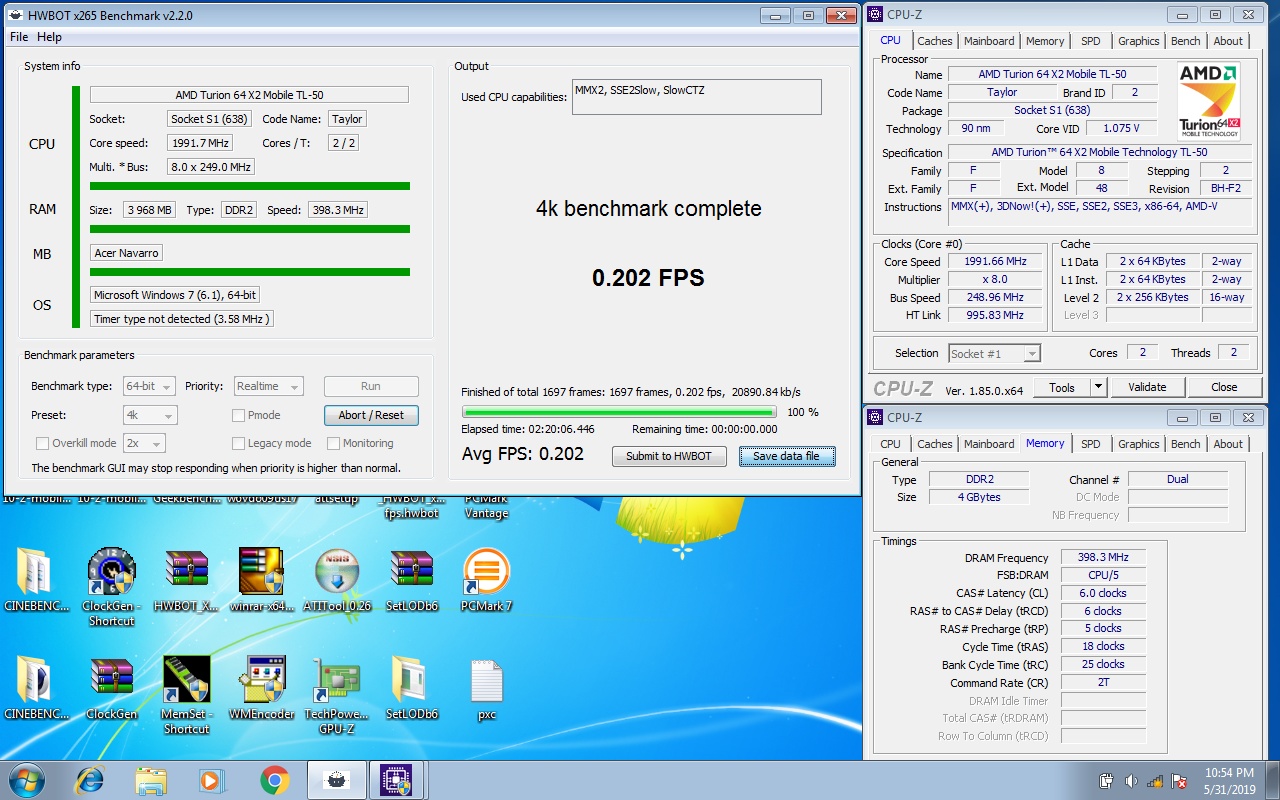Screen dimensions: 1280x800
Task: Open Windows Explorer from the taskbar
Action: tap(151, 780)
